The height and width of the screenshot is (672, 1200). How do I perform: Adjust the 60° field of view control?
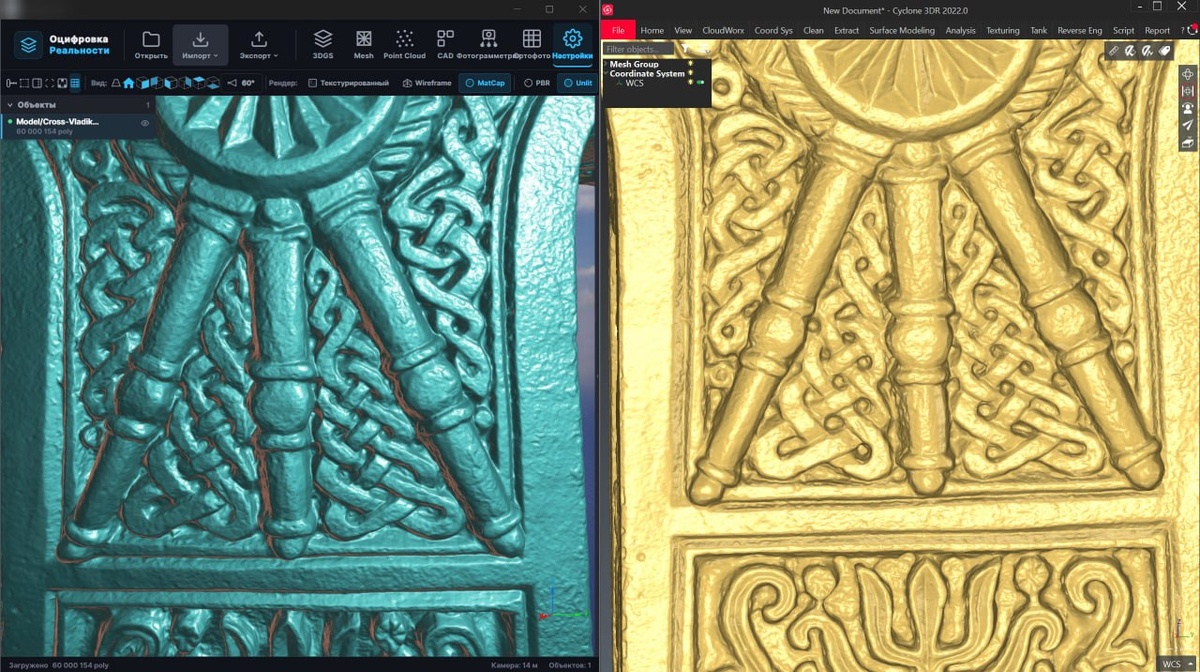click(241, 83)
